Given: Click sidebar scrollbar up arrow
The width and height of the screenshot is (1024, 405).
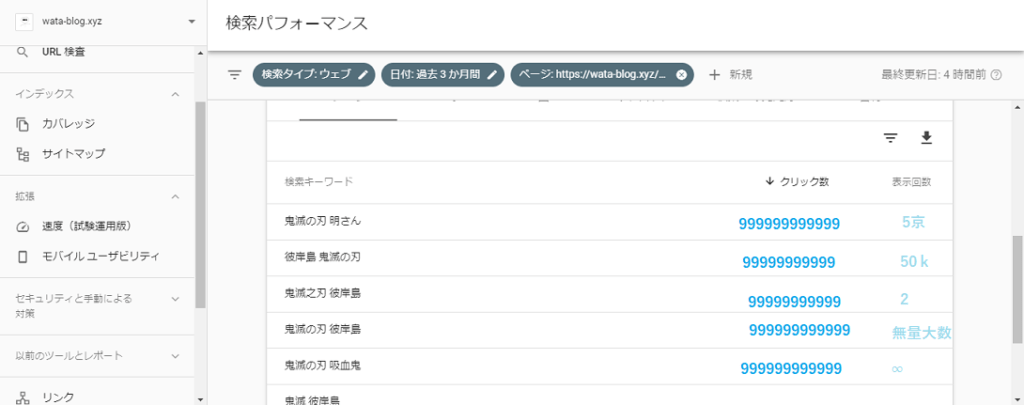Looking at the screenshot, I should 200,52.
